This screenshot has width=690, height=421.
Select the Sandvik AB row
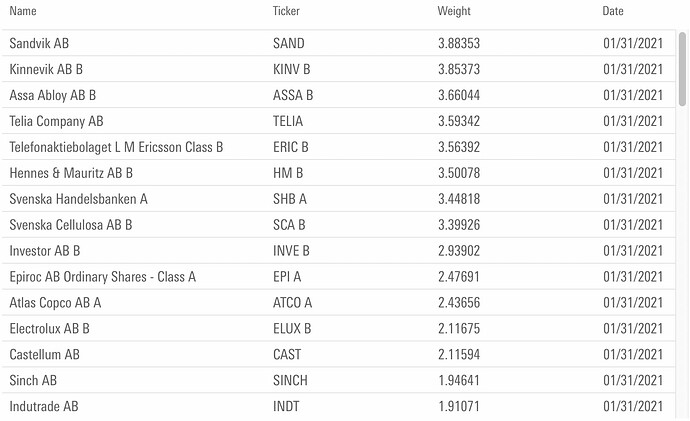coord(338,43)
